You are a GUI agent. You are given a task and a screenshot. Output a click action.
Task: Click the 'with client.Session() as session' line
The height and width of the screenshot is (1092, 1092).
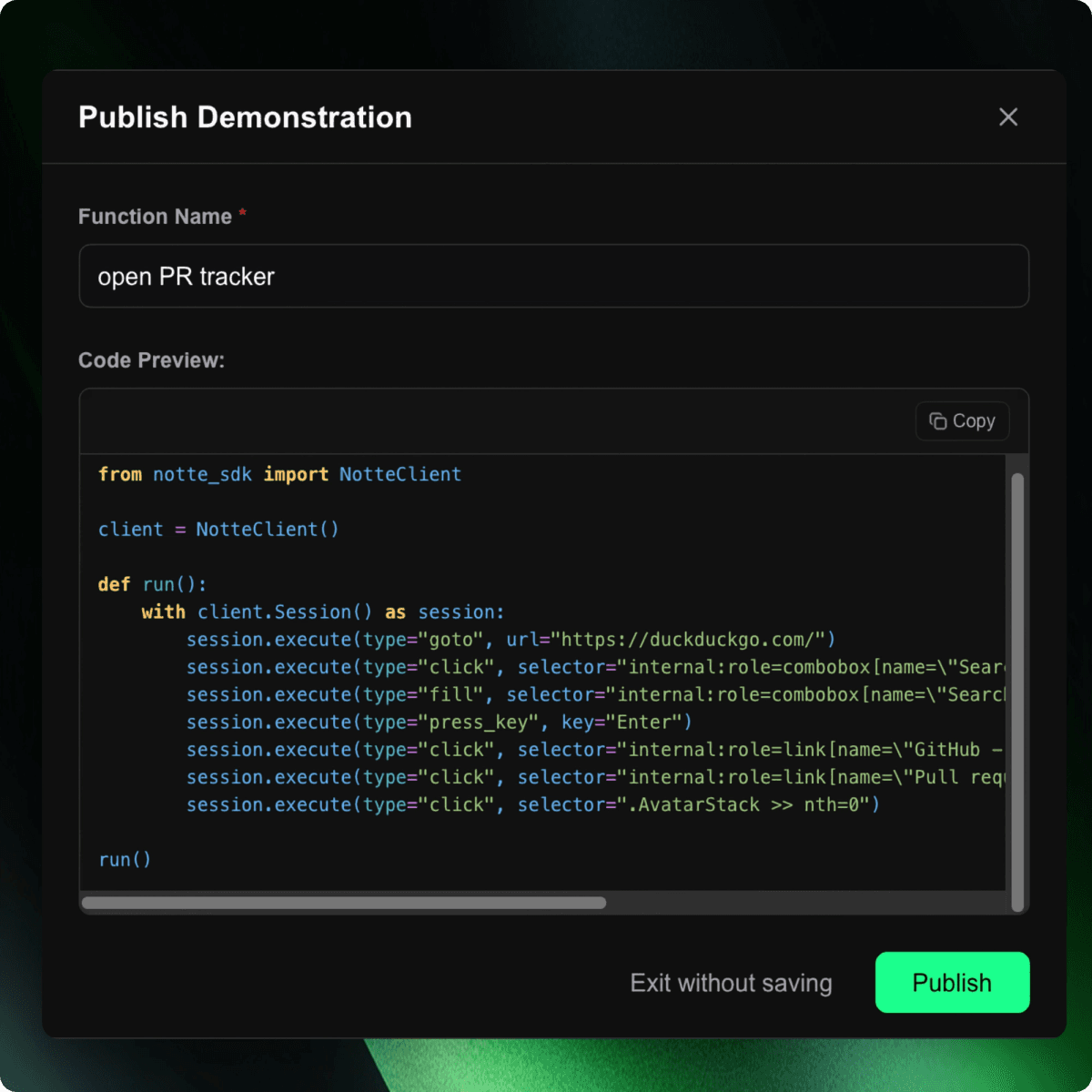pyautogui.click(x=323, y=612)
